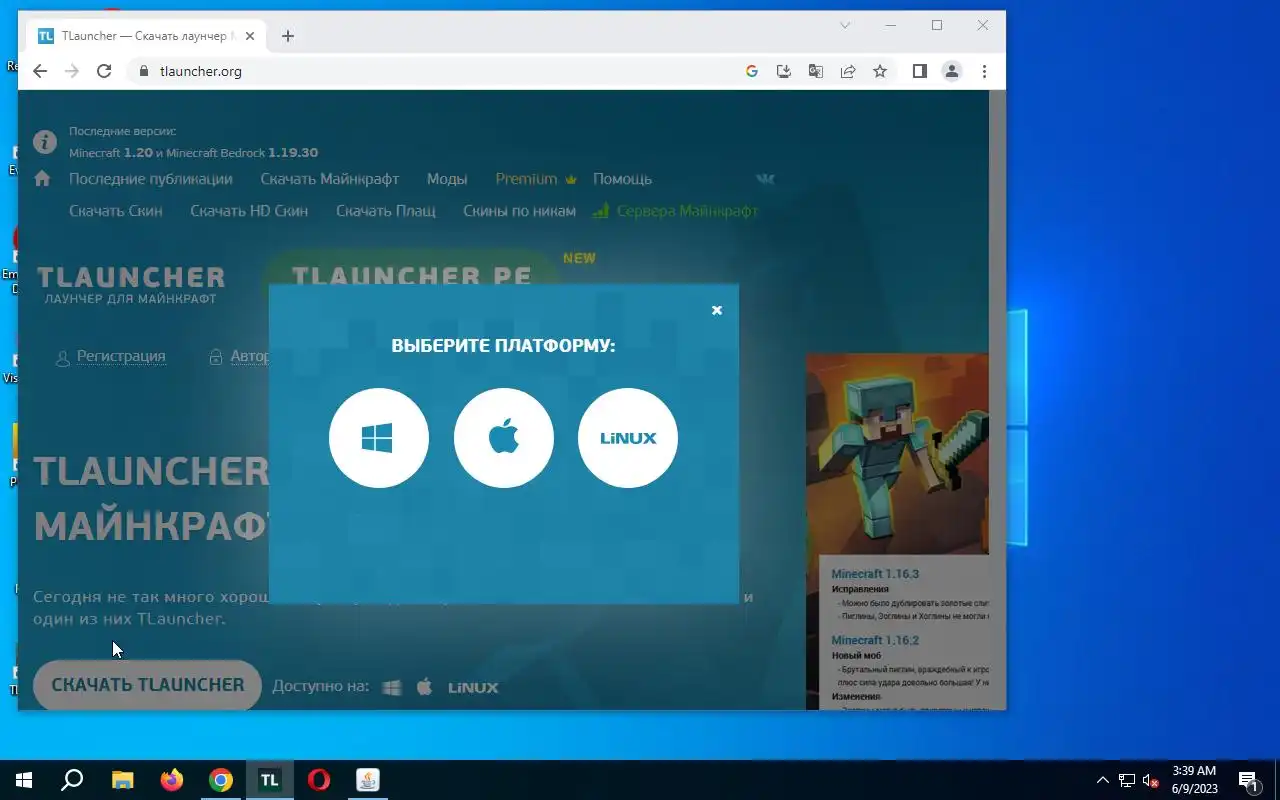Open Помощь menu item
Viewport: 1280px width, 800px height.
(x=622, y=179)
